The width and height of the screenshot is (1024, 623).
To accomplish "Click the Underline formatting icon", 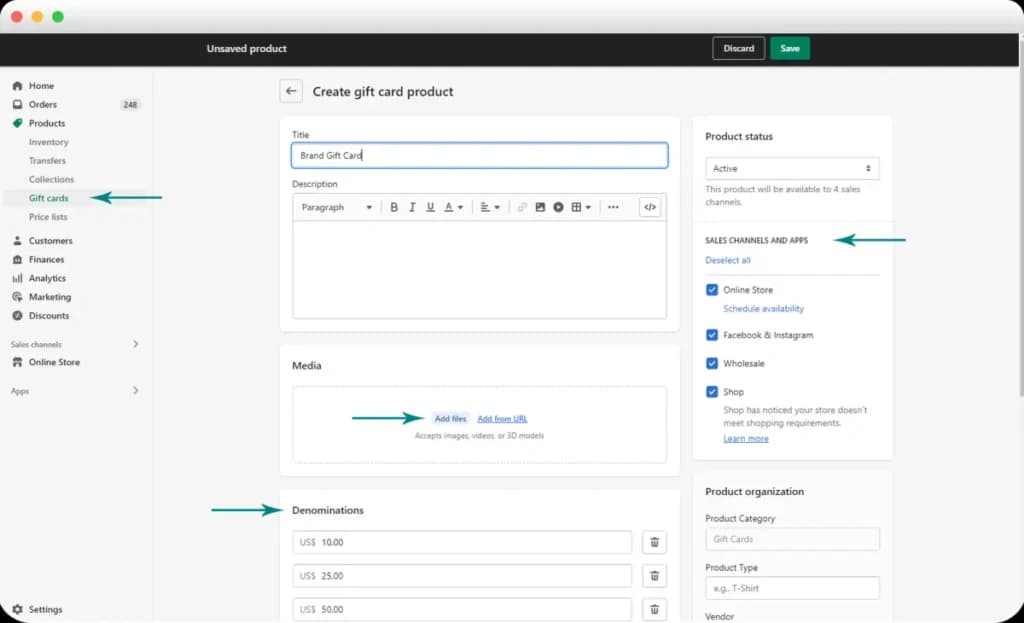I will [430, 207].
